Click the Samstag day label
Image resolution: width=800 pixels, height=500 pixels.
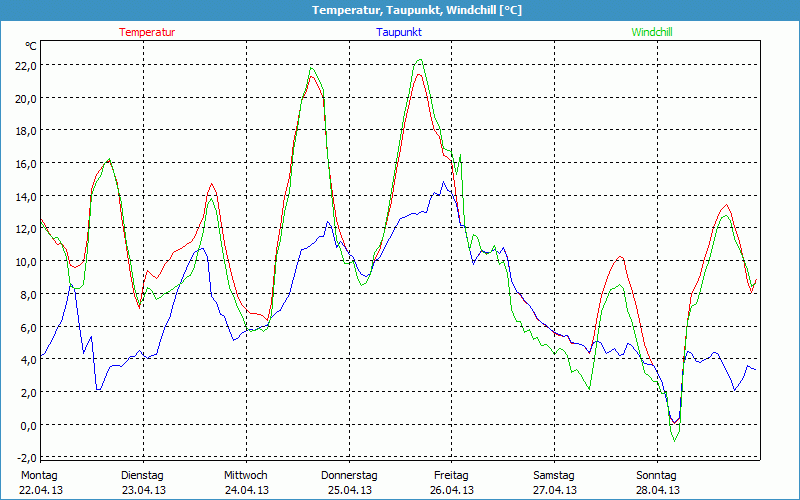(554, 476)
